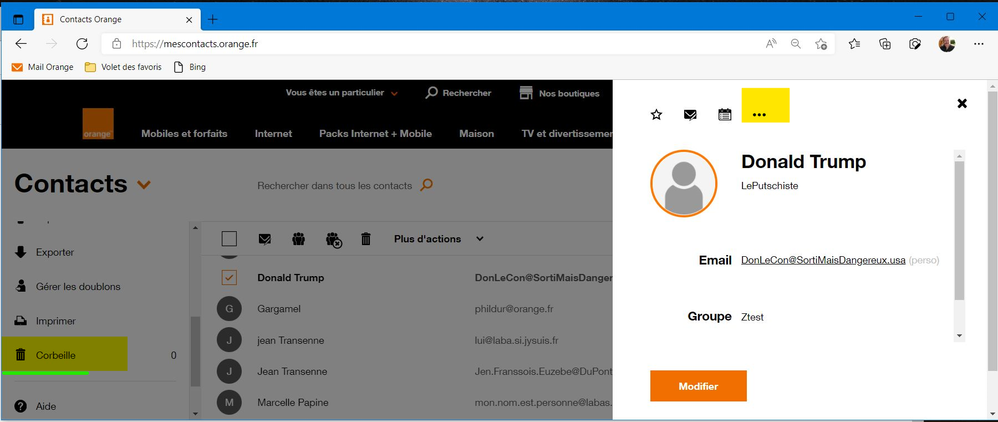This screenshot has width=998, height=422.
Task: Select Gérer les doublons in sidebar
Action: click(x=77, y=287)
